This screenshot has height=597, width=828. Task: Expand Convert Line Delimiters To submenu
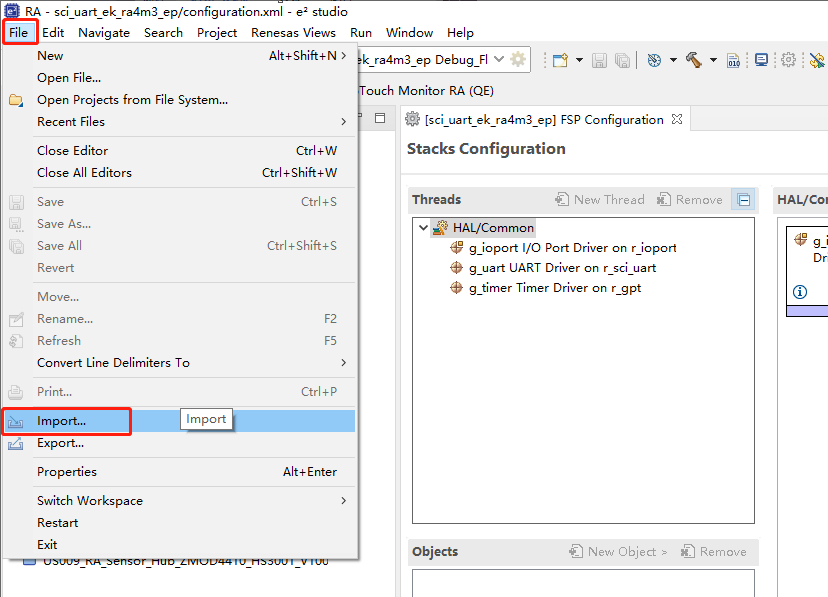[x=180, y=363]
